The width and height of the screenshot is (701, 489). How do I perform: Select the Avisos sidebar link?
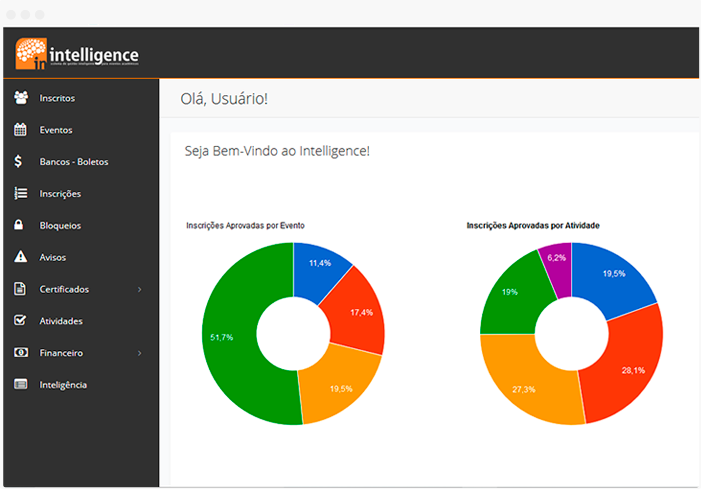click(x=52, y=257)
